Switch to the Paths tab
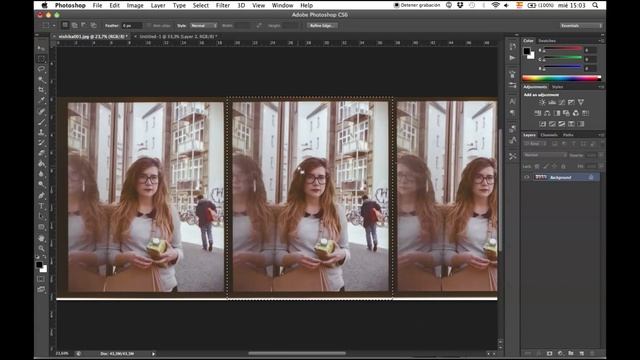This screenshot has height=360, width=640. tap(568, 135)
